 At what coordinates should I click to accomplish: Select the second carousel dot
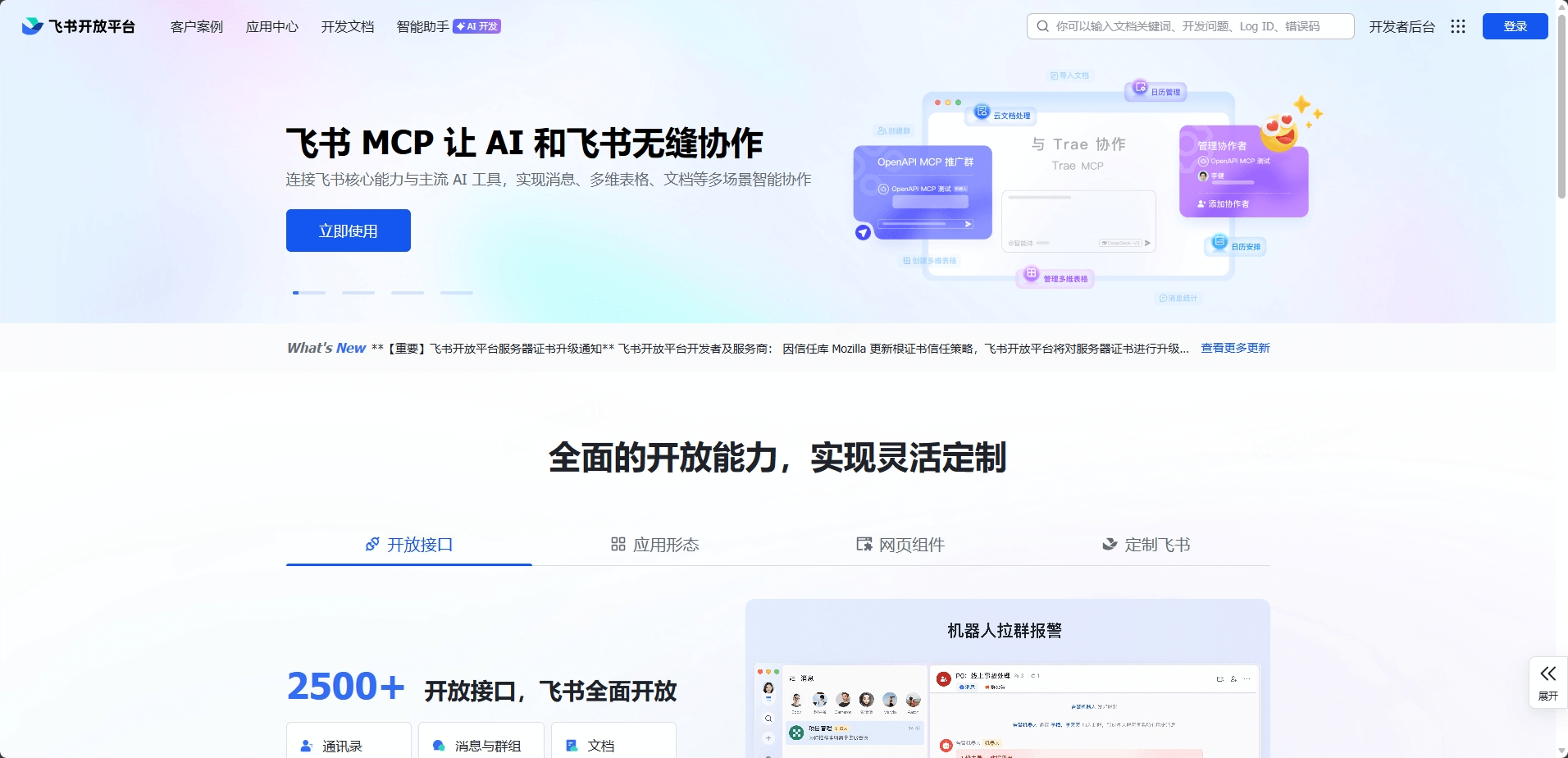click(358, 292)
